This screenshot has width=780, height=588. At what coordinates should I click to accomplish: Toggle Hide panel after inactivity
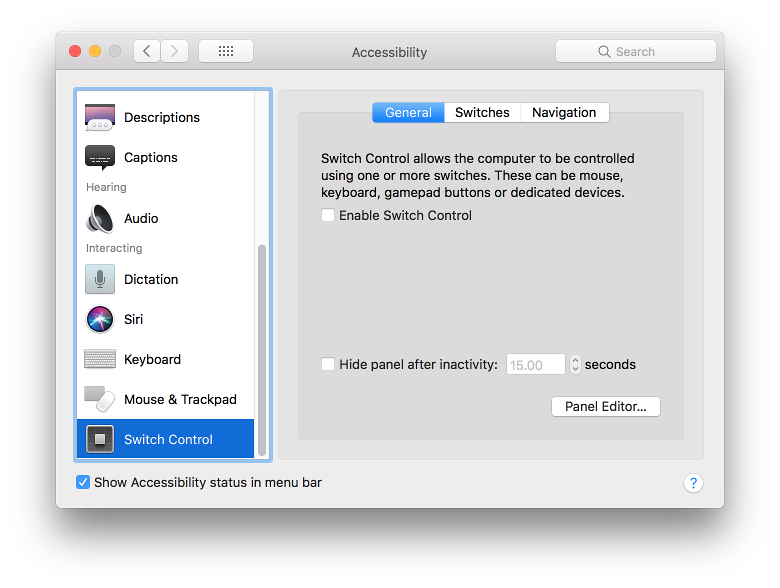[x=328, y=365]
